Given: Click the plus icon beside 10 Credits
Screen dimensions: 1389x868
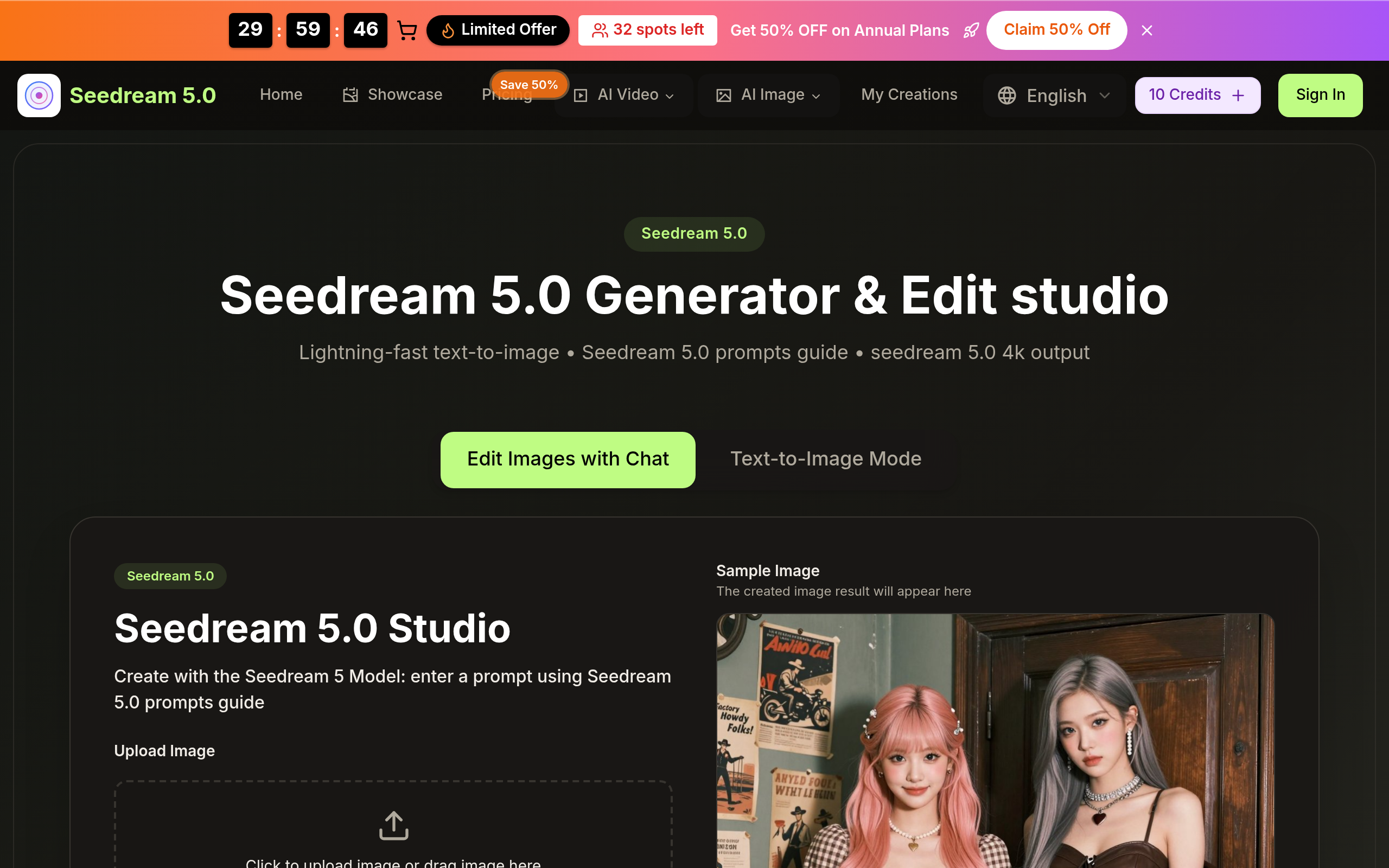Looking at the screenshot, I should point(1239,95).
